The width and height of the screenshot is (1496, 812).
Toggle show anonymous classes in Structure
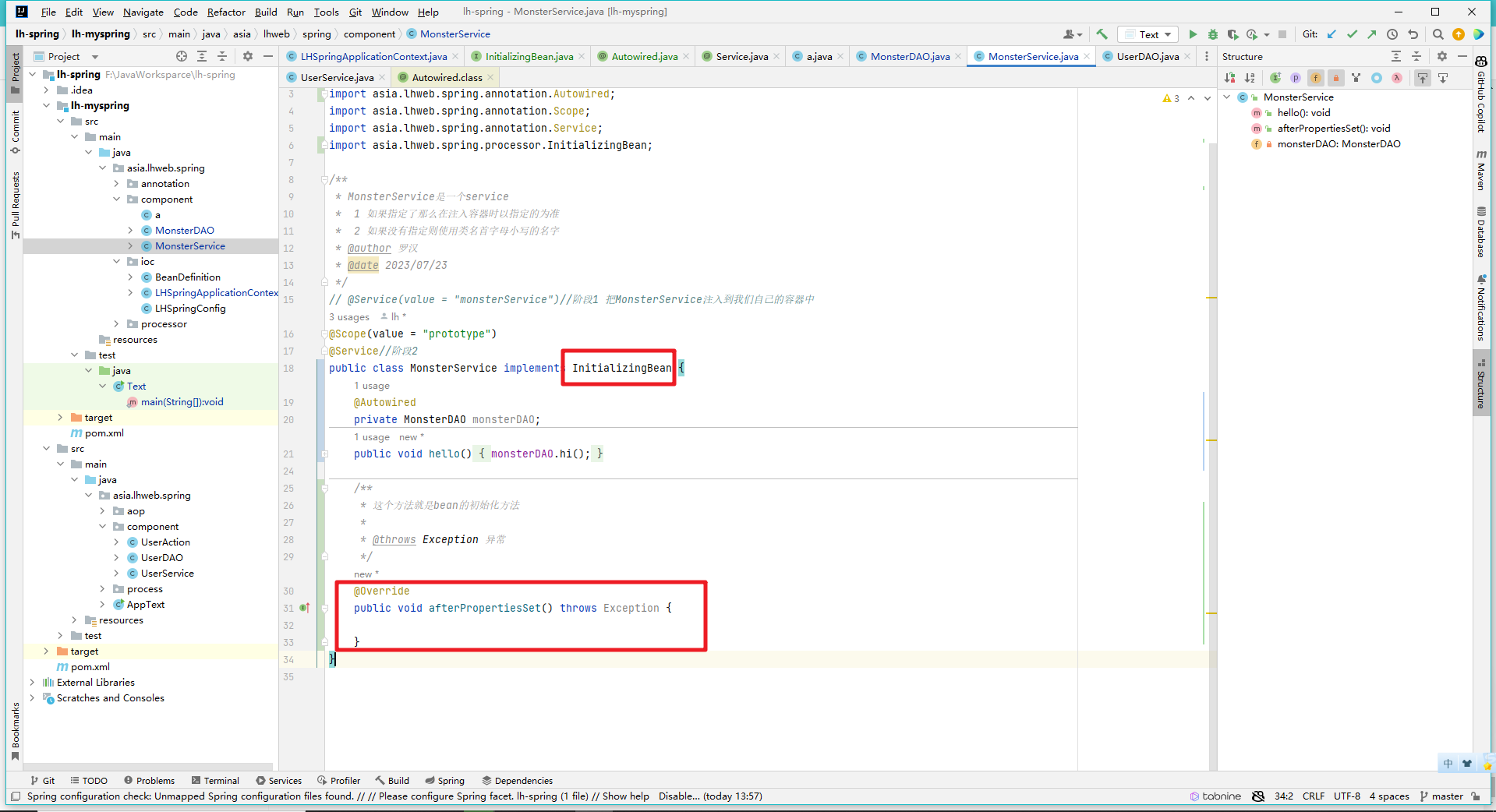tap(1377, 78)
